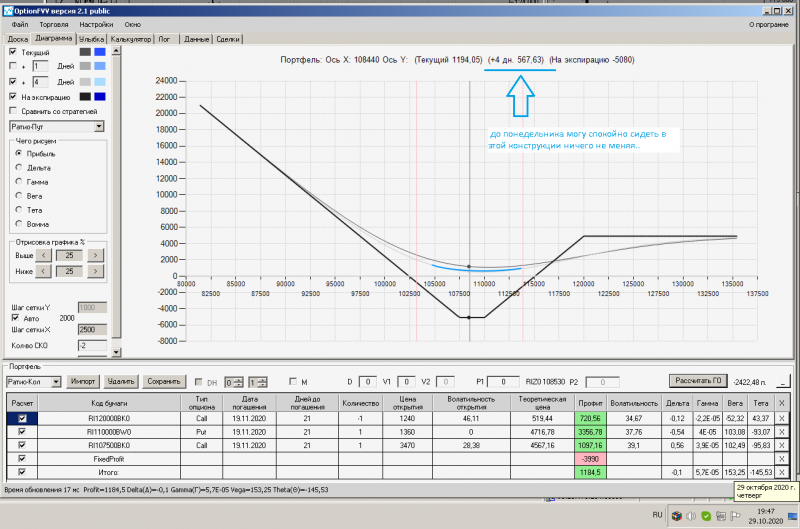The height and width of the screenshot is (529, 800).
Task: Open the Ратио-Пут strategy dropdown
Action: pyautogui.click(x=98, y=127)
